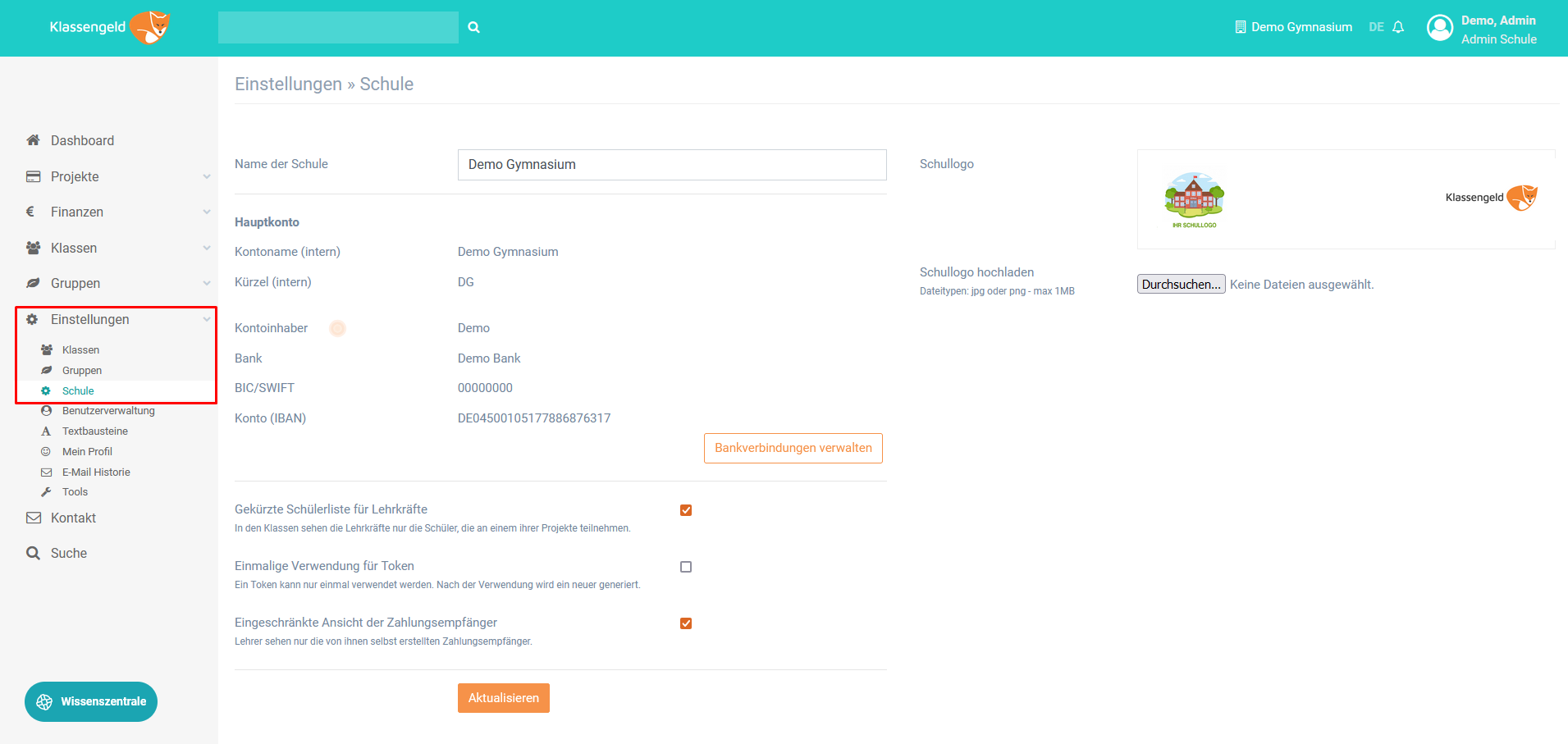1568x744 pixels.
Task: Click the search magnifier icon in header
Action: [473, 27]
